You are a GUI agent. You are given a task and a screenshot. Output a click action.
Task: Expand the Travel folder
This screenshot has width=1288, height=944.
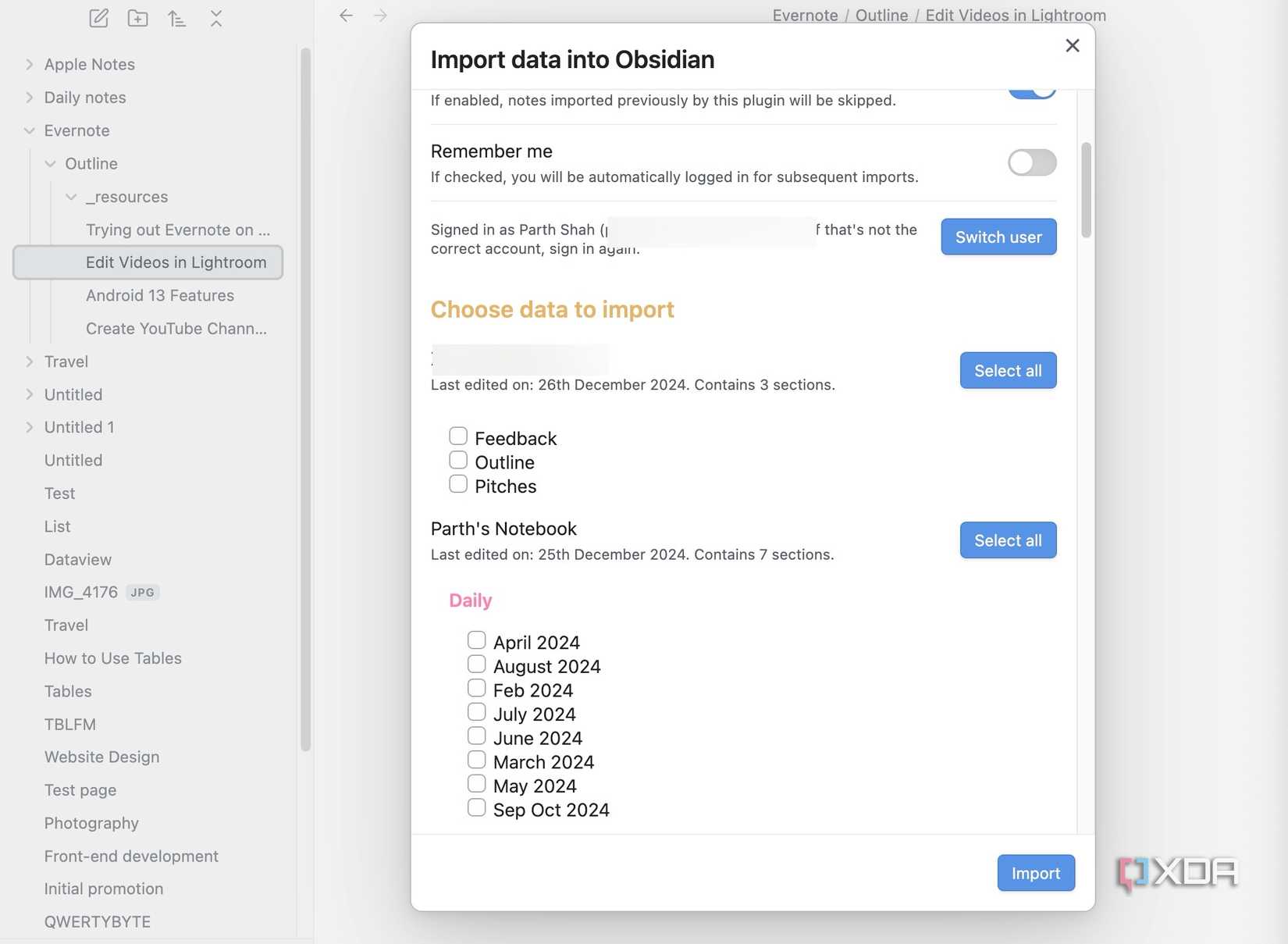(x=28, y=362)
